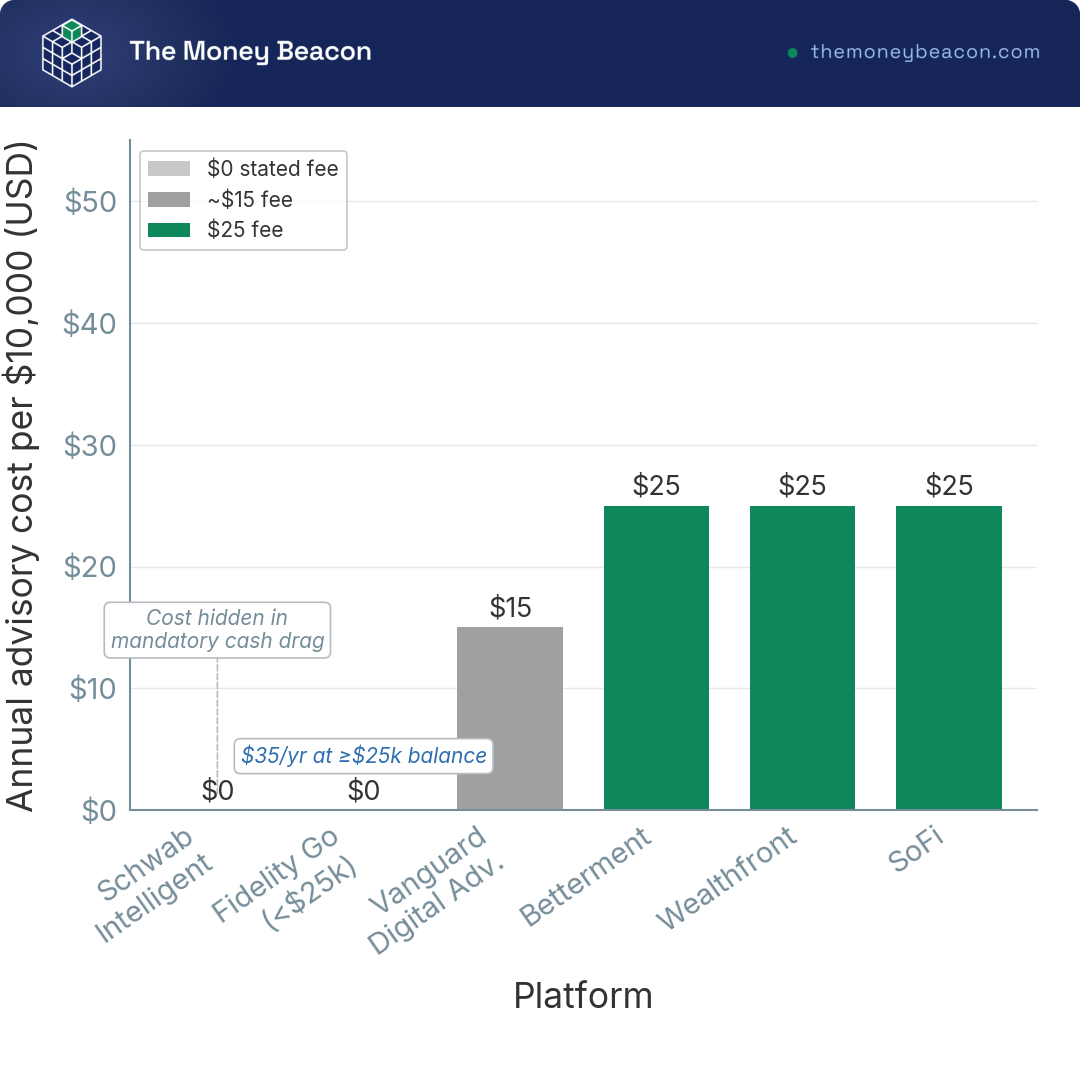Click the gray Vanguard Digital Adv. bar
Image resolution: width=1080 pixels, height=1080 pixels.
pos(510,718)
